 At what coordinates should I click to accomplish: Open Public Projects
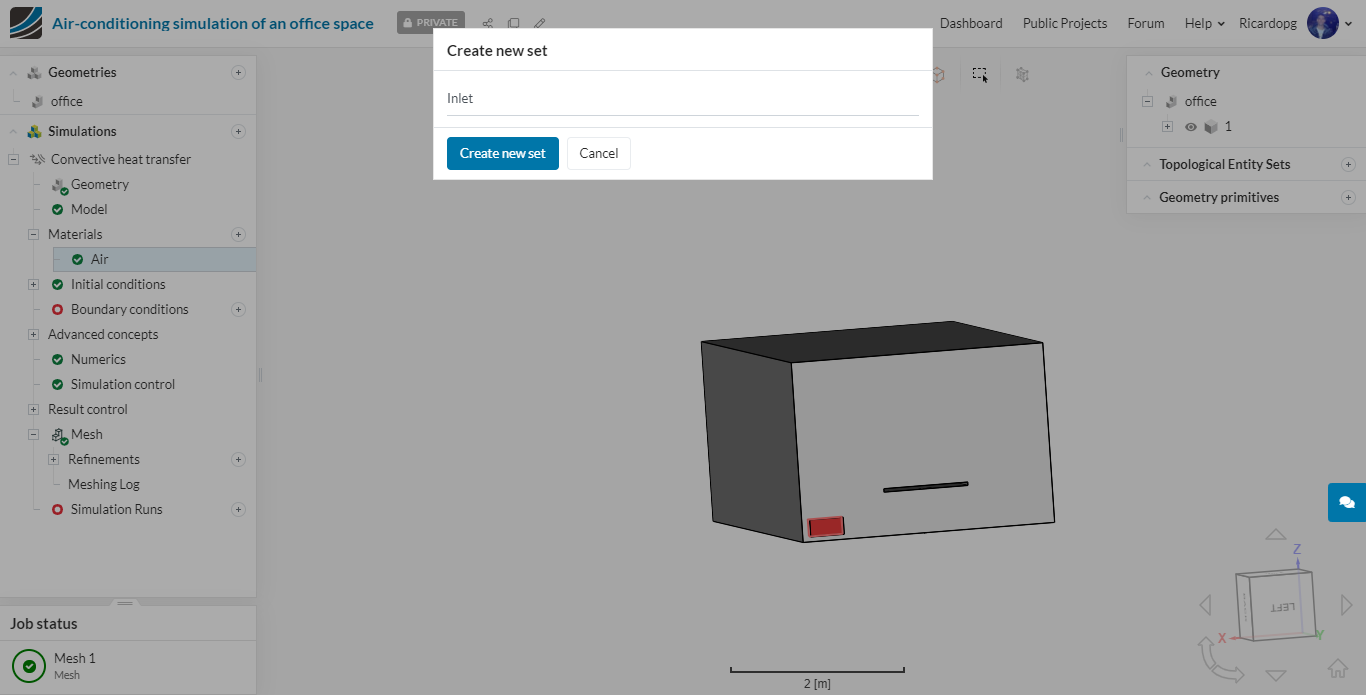[x=1065, y=23]
